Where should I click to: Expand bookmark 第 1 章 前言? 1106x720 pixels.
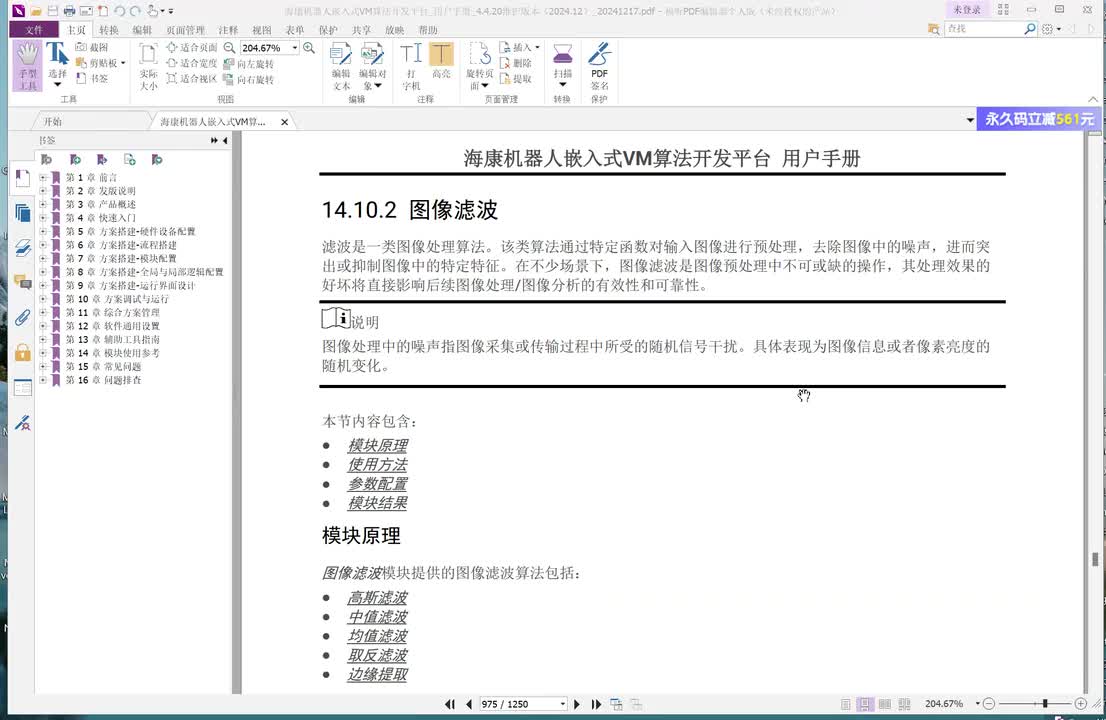(43, 177)
